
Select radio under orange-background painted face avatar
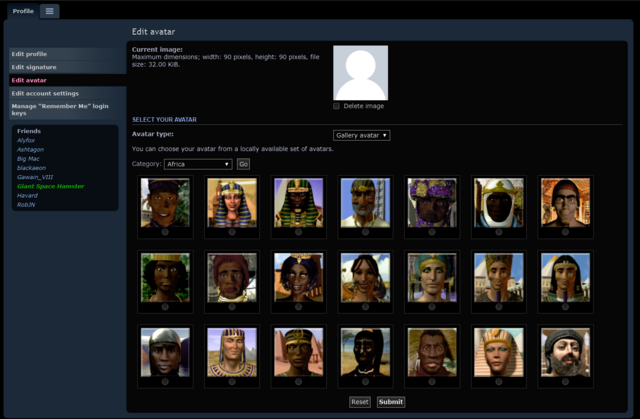(x=565, y=232)
